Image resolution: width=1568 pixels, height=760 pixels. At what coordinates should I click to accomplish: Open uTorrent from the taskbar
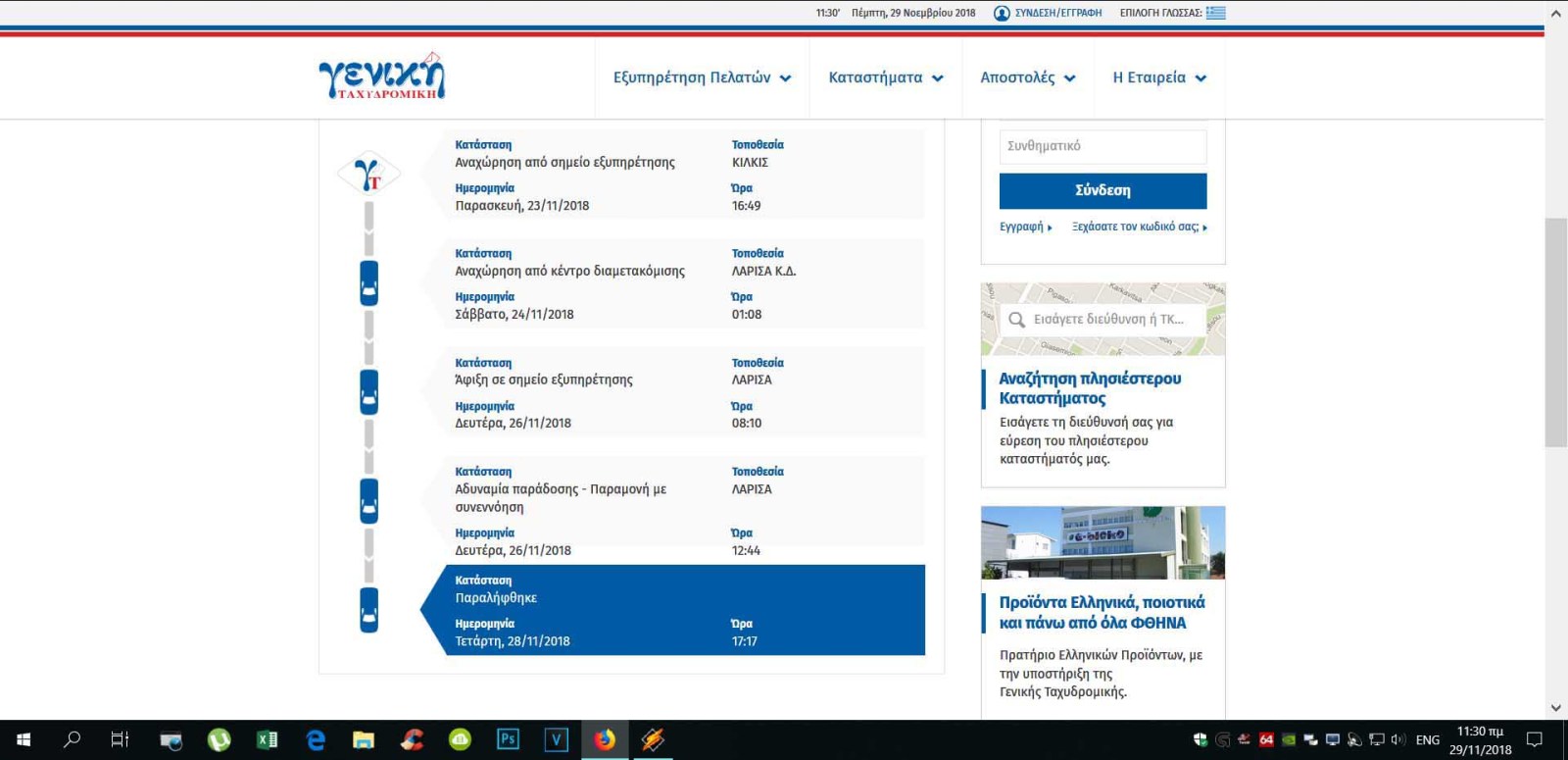click(219, 739)
